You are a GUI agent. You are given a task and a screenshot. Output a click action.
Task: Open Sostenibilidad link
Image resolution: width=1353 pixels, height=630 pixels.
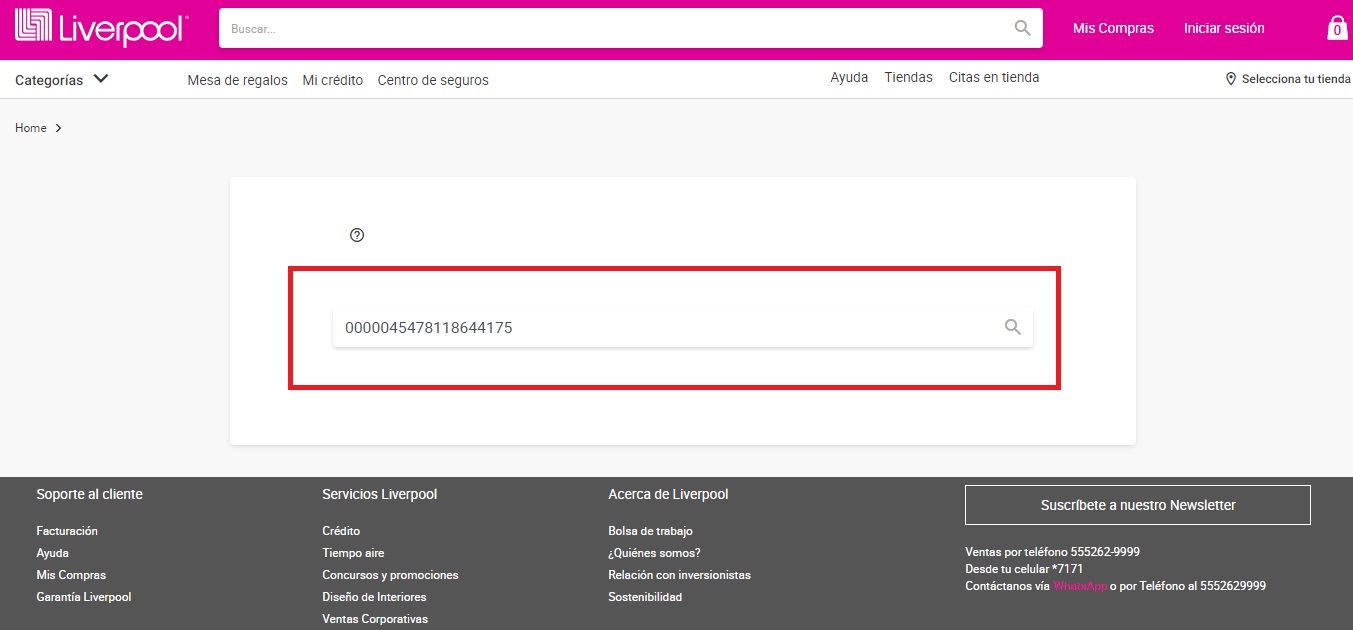[x=645, y=597]
